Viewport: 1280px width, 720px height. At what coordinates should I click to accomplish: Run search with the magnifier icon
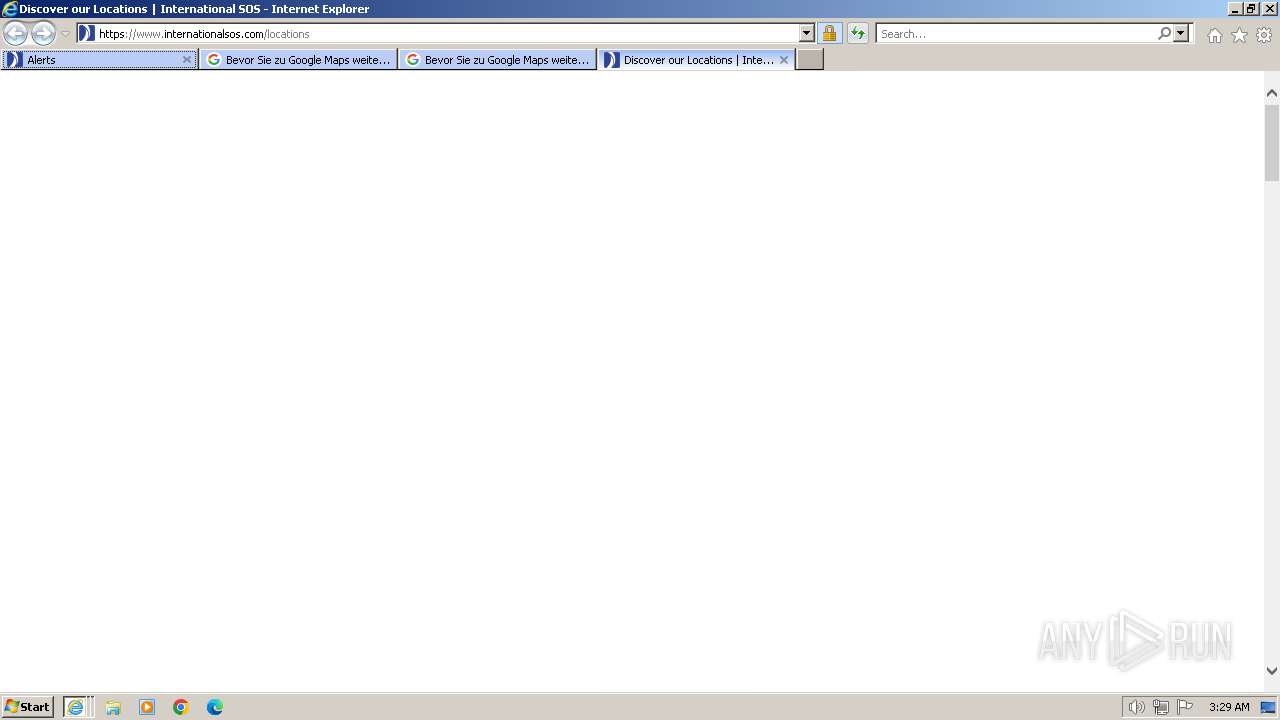click(1164, 34)
